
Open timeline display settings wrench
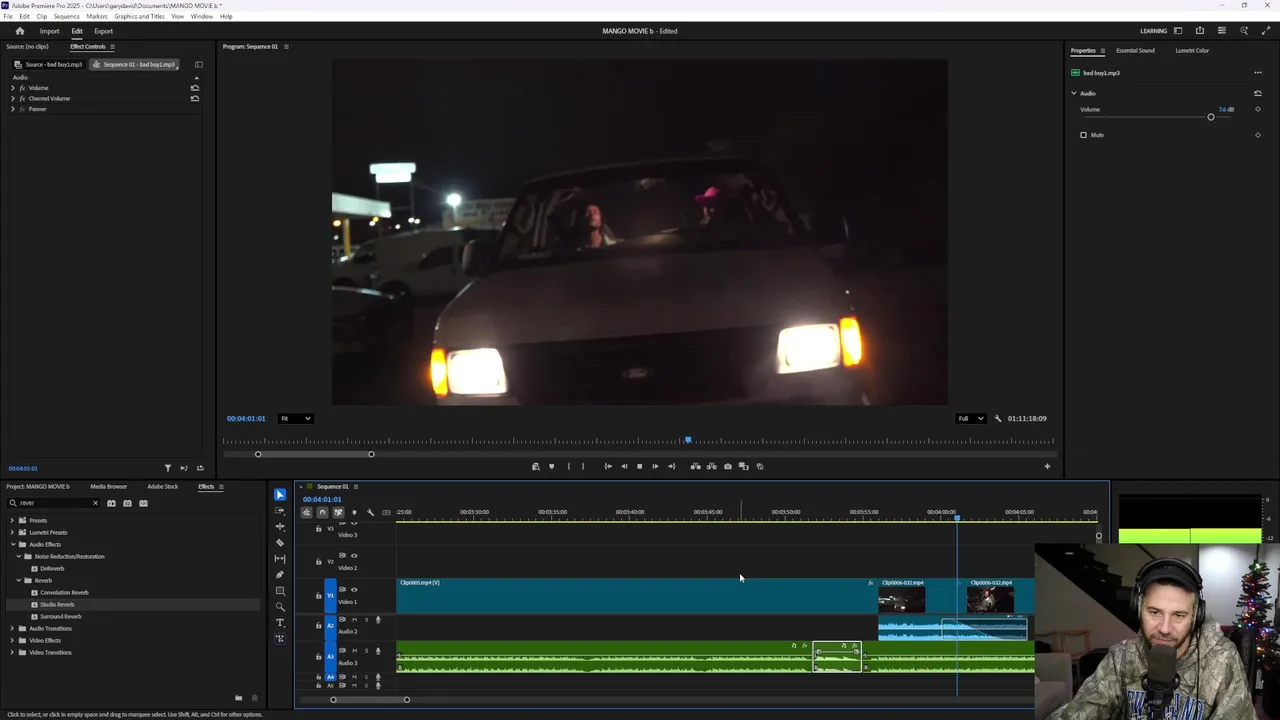pos(370,513)
